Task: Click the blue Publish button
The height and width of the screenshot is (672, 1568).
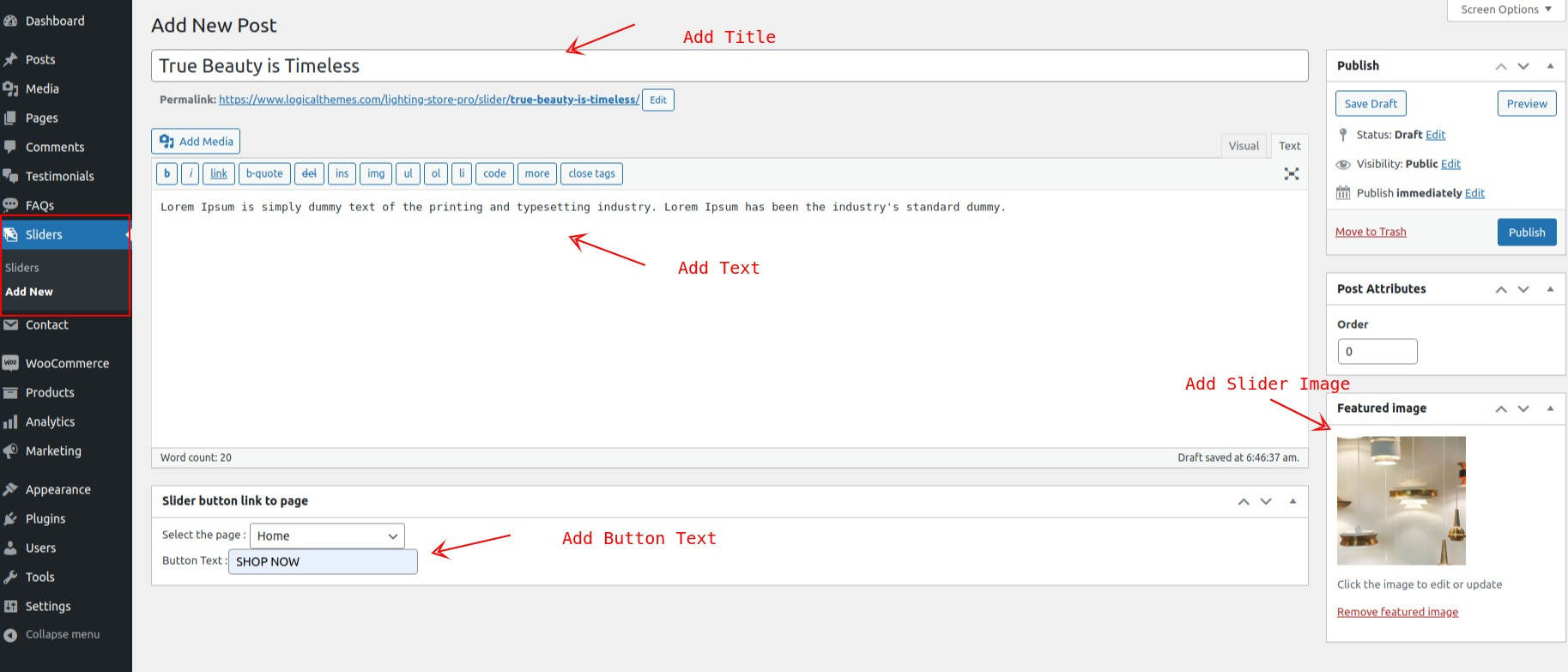Action: pyautogui.click(x=1527, y=233)
